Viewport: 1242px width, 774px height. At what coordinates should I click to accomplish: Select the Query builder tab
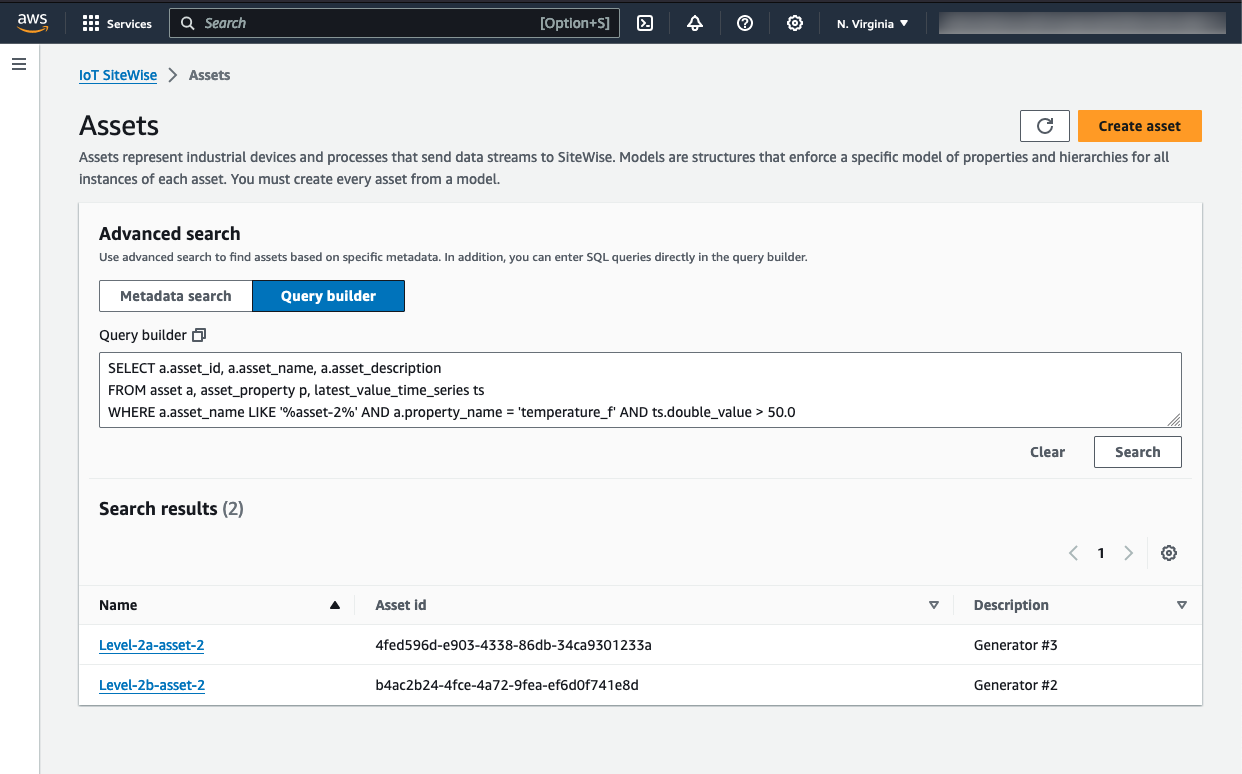[x=328, y=296]
